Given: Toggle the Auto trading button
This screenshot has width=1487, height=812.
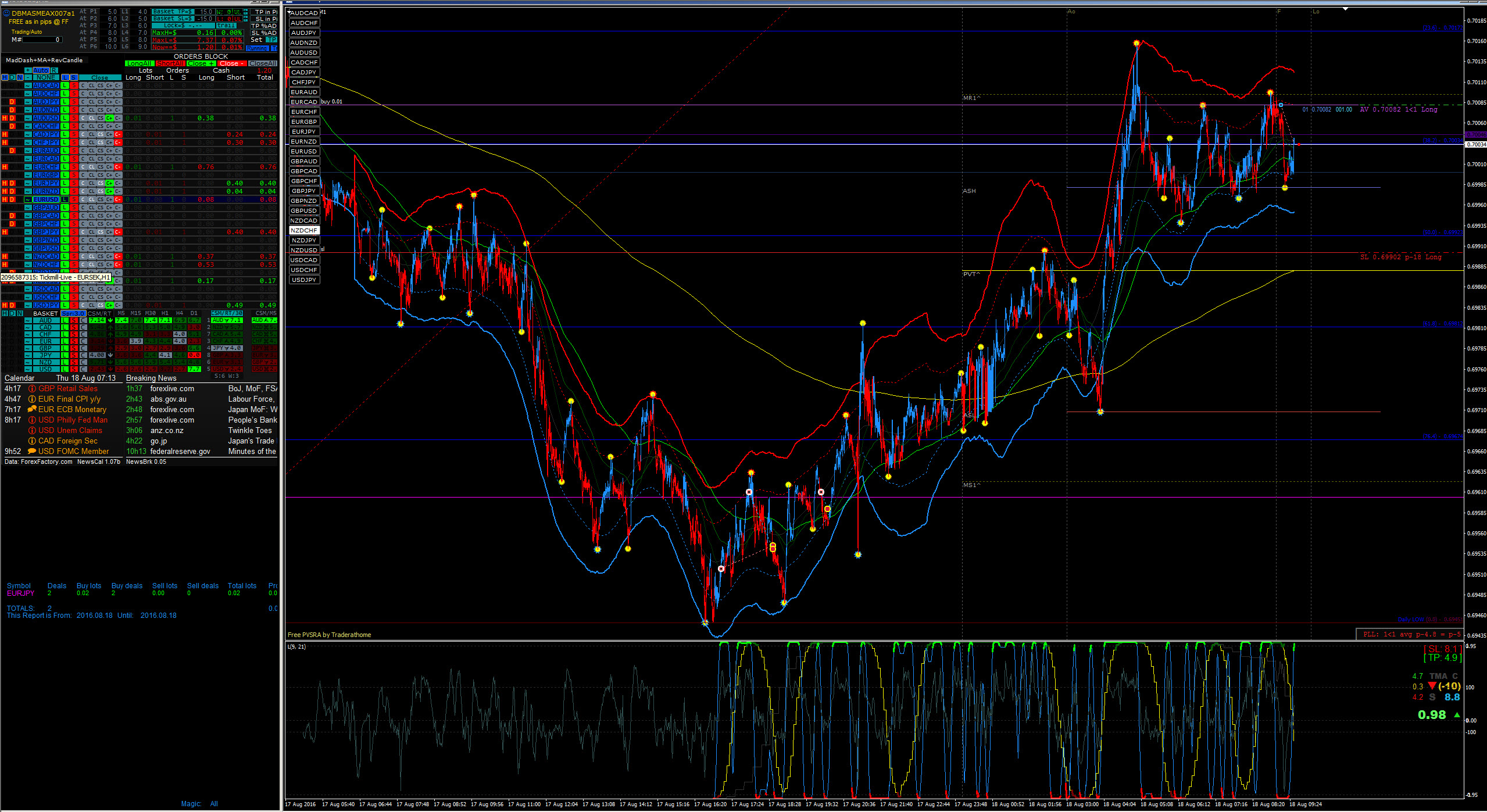Looking at the screenshot, I should [x=41, y=70].
